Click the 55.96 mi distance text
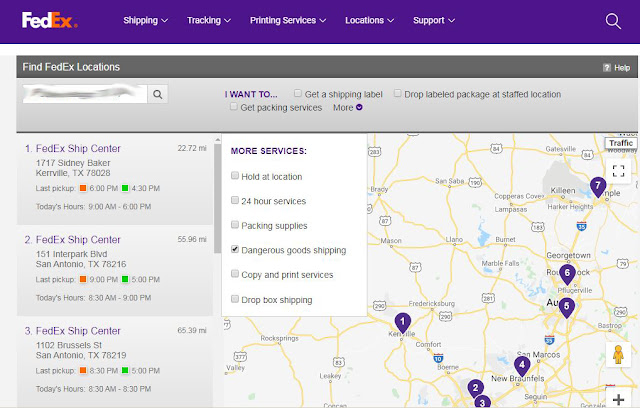The width and height of the screenshot is (640, 408). tap(192, 239)
